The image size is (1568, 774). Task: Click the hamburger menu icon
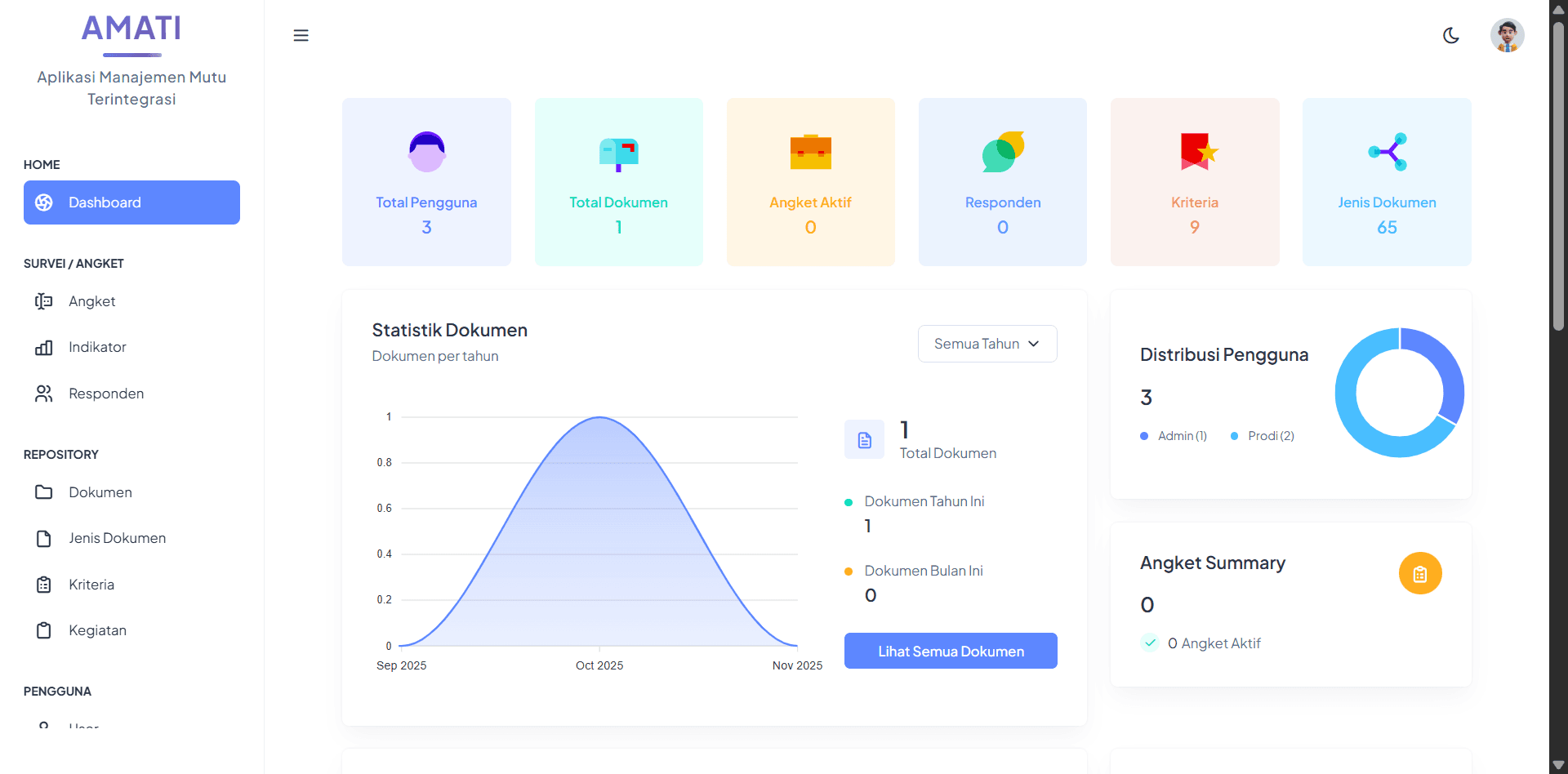click(301, 35)
